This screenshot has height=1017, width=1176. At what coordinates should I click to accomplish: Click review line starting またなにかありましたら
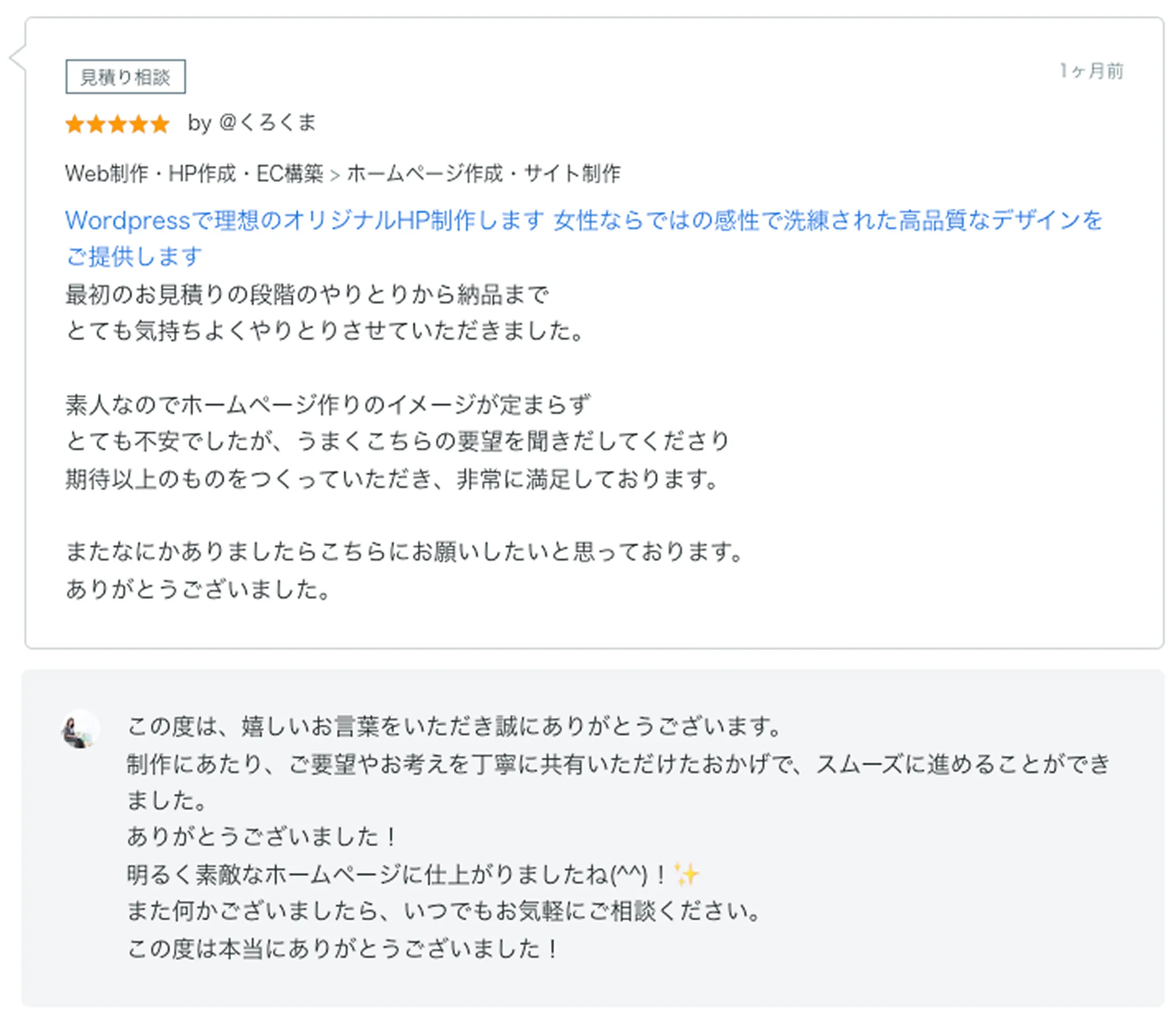click(404, 551)
